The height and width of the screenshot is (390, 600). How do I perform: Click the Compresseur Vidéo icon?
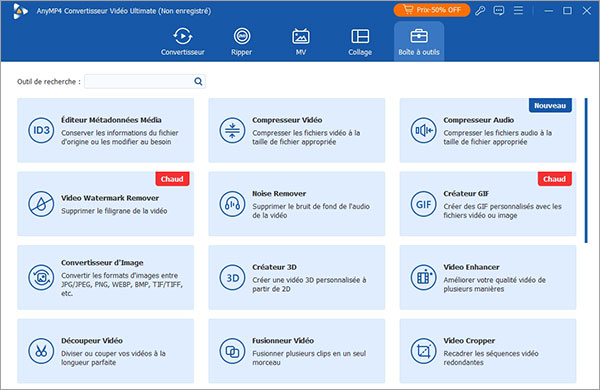point(232,131)
